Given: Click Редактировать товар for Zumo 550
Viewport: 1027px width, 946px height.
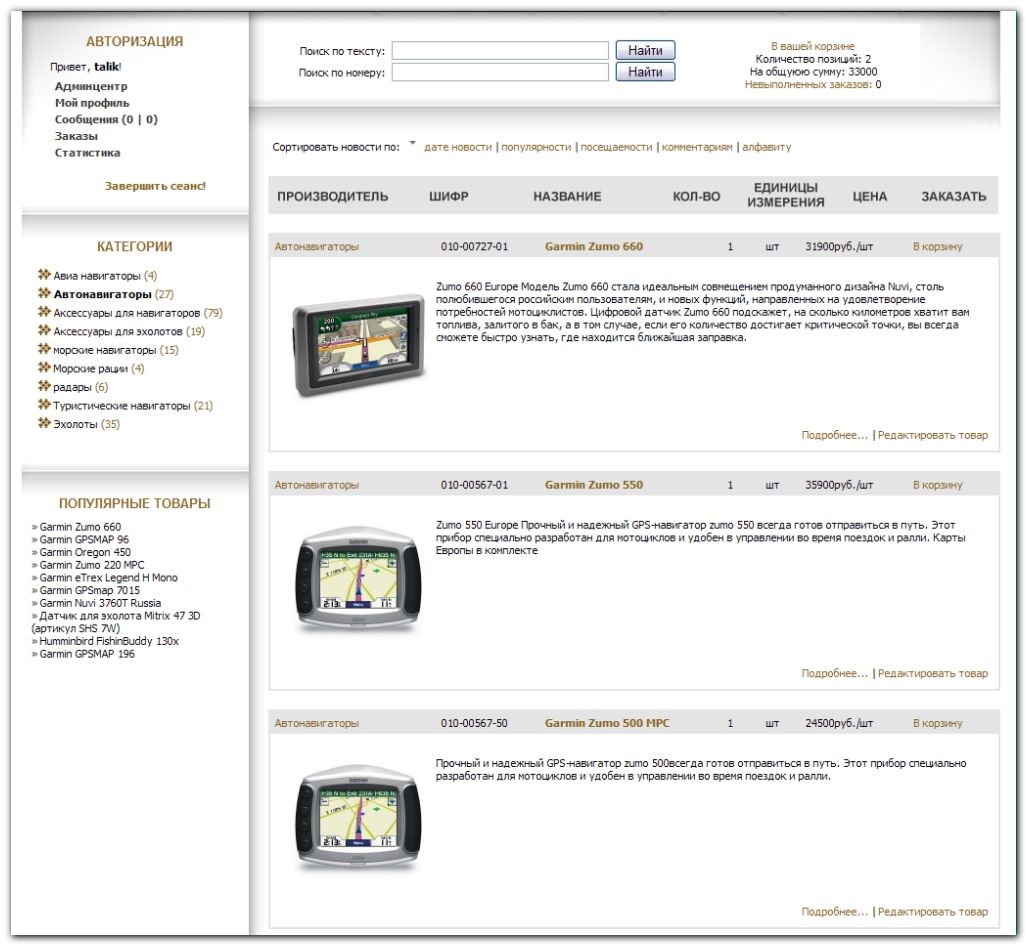Looking at the screenshot, I should (933, 673).
